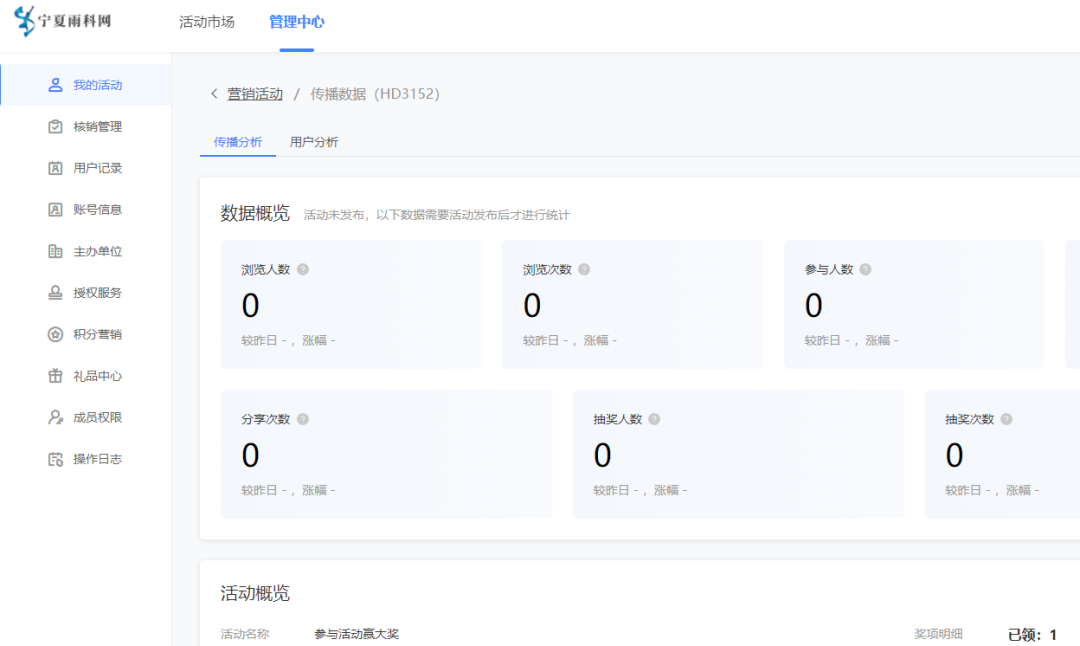Viewport: 1080px width, 646px height.
Task: Switch to 用户分析 tab
Action: click(x=314, y=142)
